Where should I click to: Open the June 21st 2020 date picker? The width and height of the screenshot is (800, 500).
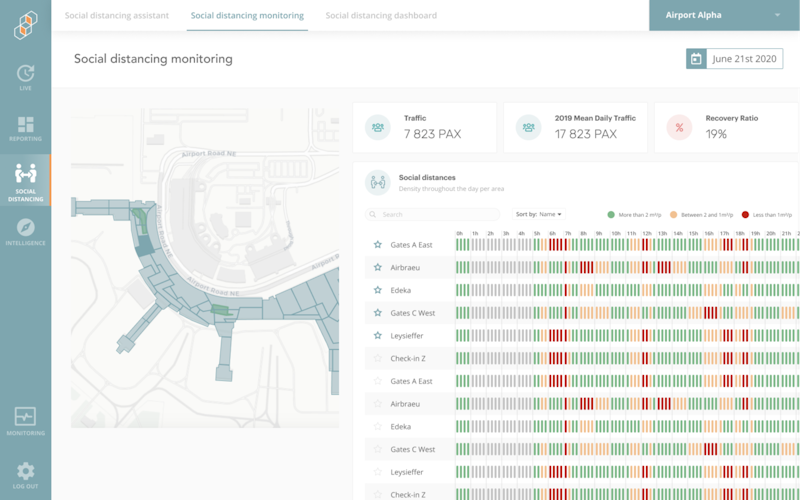click(744, 59)
